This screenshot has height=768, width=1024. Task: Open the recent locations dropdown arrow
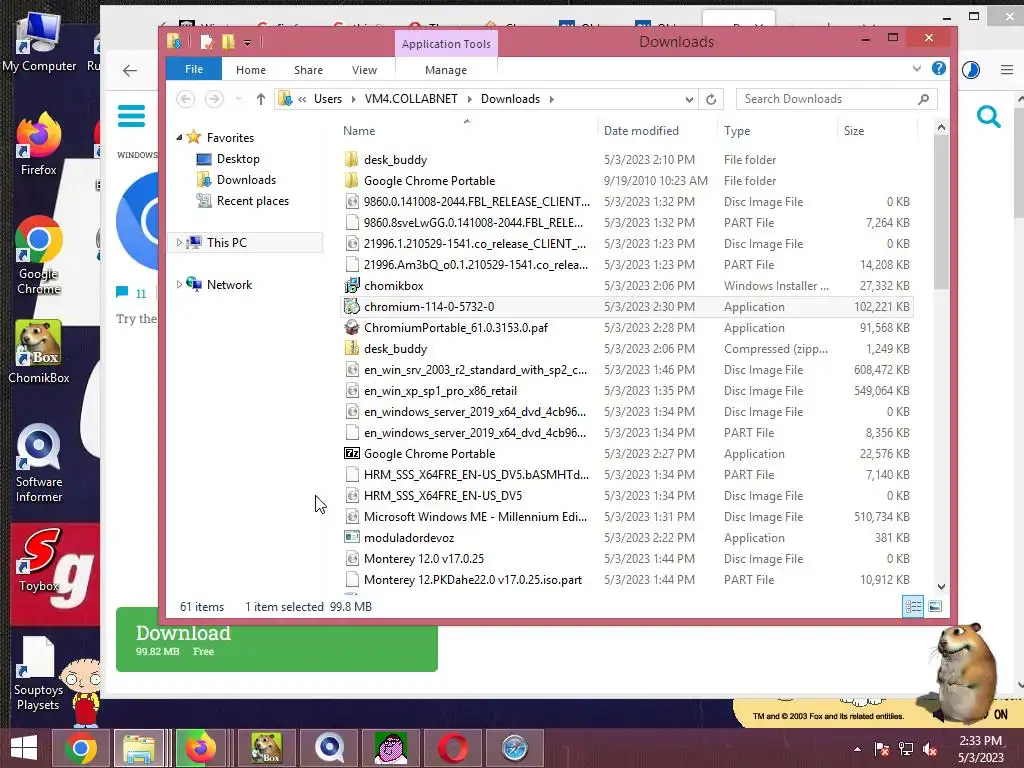[x=238, y=99]
